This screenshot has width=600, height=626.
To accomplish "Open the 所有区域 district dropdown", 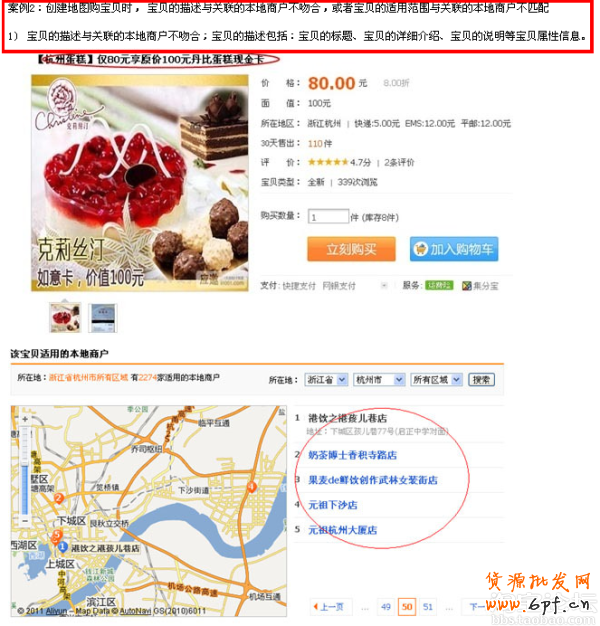I will point(436,380).
